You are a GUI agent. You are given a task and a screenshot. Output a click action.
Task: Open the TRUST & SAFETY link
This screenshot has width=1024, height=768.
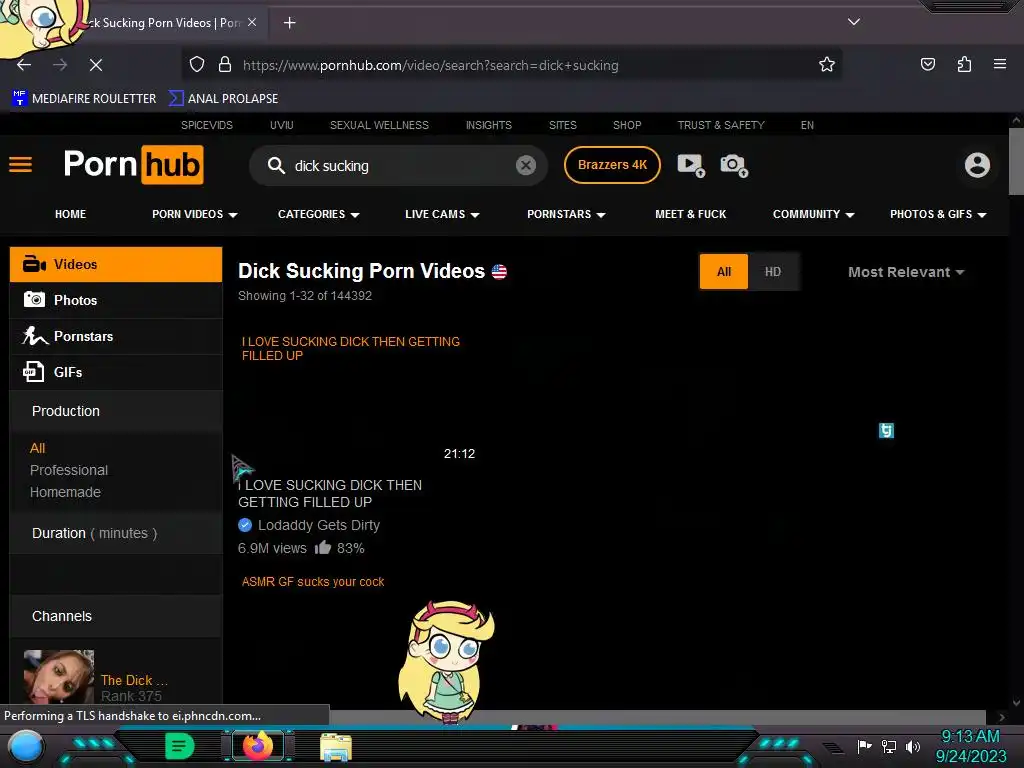tap(720, 125)
